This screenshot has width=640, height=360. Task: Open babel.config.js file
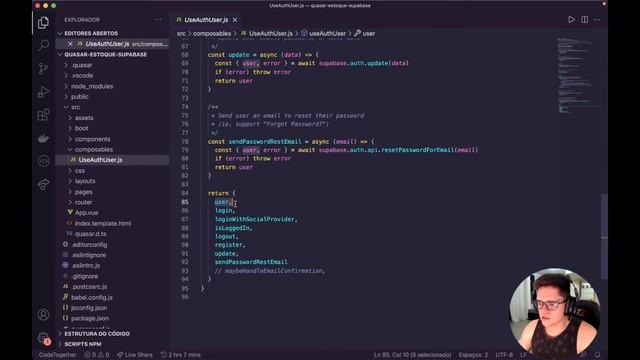[91, 298]
